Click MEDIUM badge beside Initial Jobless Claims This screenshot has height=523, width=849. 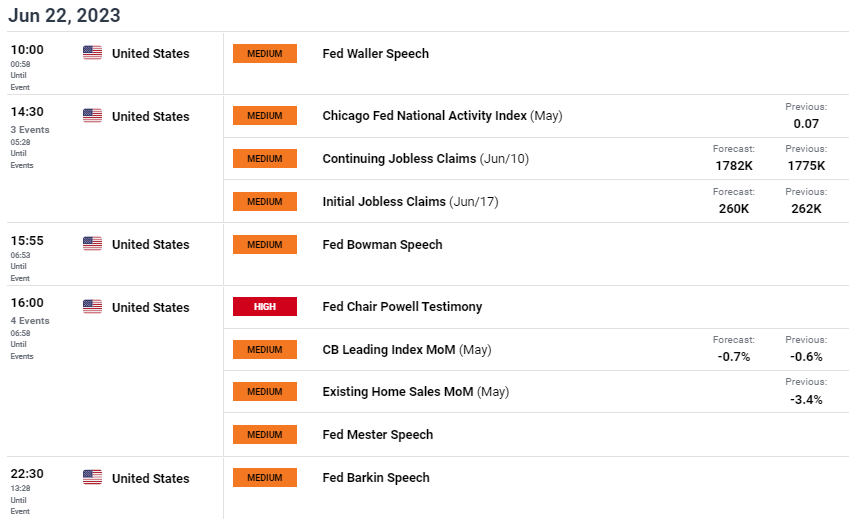pos(265,201)
